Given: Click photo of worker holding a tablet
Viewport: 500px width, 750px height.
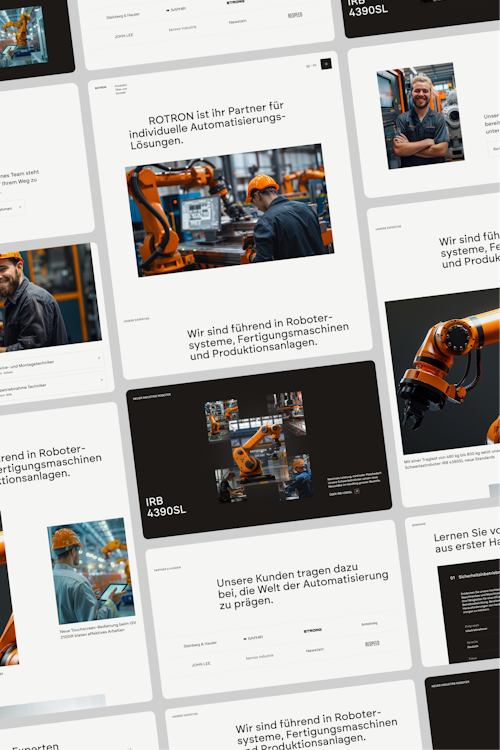Looking at the screenshot, I should coord(91,570).
